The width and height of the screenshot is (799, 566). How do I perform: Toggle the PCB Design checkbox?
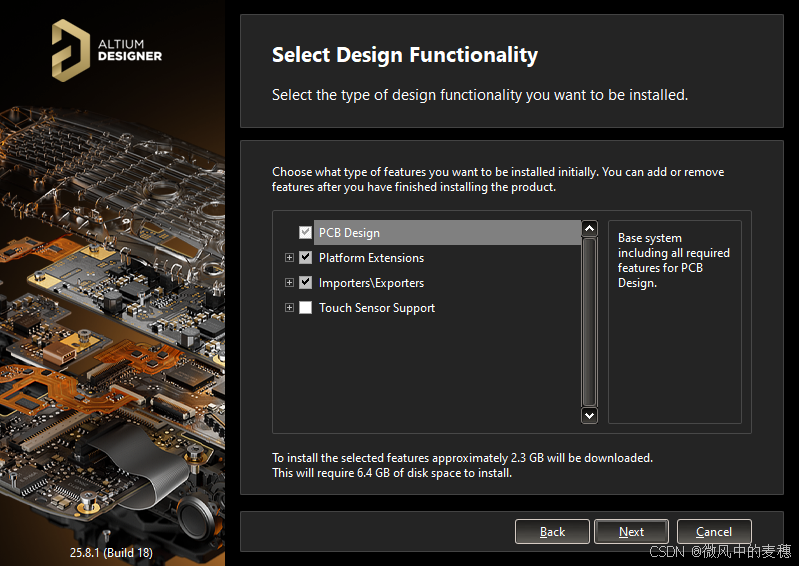click(x=305, y=232)
